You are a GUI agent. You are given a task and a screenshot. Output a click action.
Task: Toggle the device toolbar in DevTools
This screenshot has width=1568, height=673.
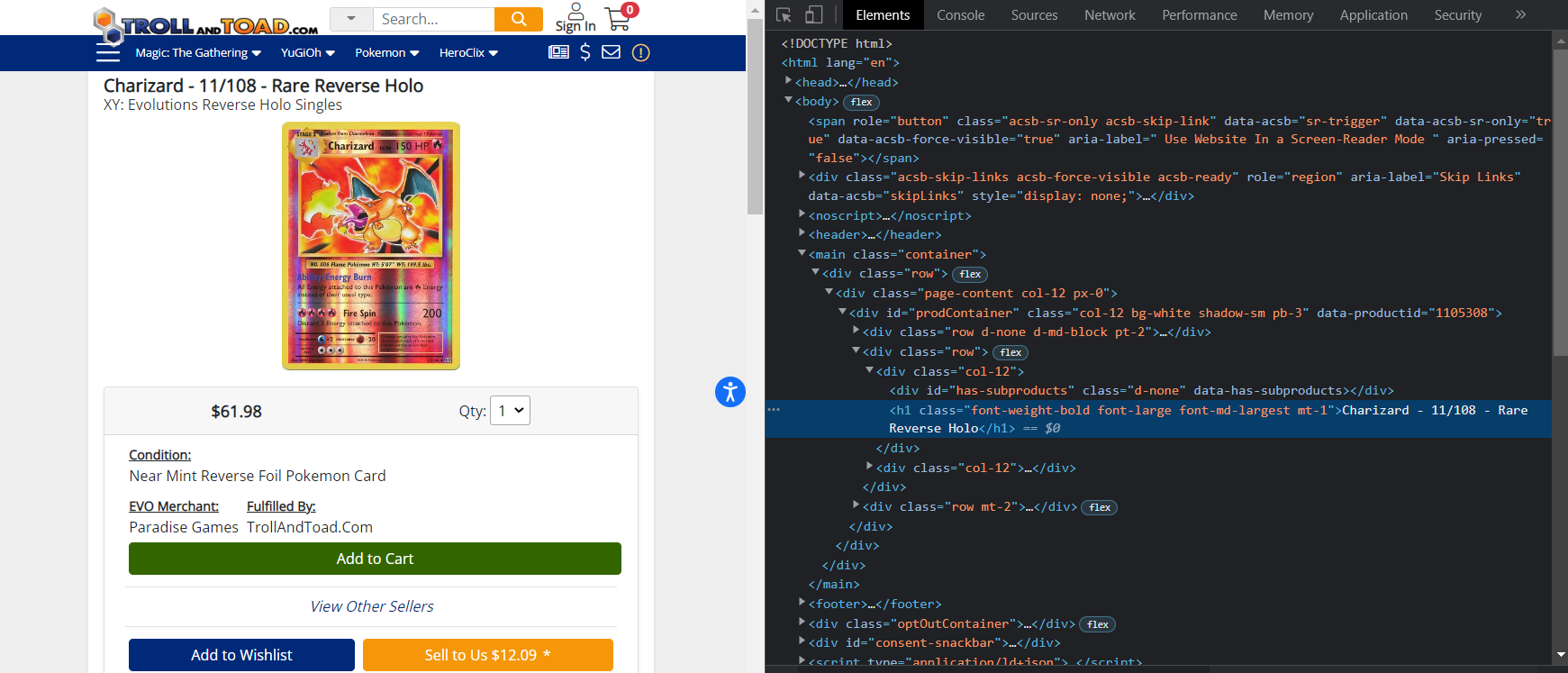click(813, 15)
